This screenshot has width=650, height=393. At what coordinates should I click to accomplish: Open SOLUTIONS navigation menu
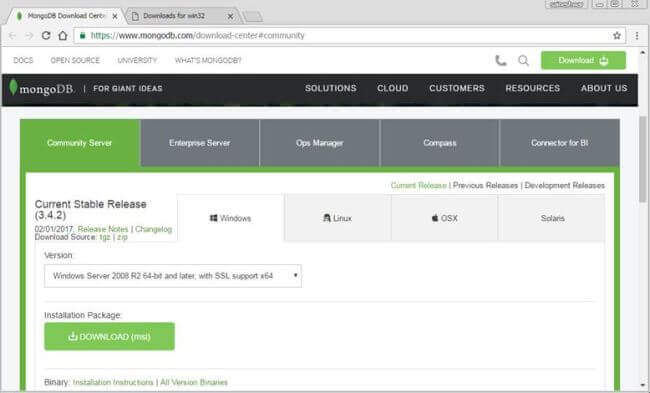331,88
